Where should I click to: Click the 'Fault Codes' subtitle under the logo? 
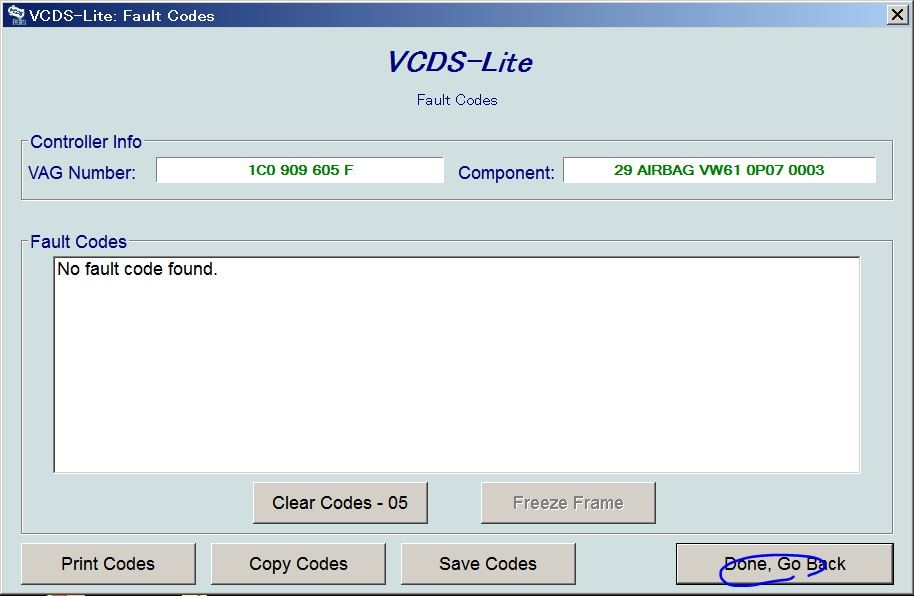click(x=457, y=100)
